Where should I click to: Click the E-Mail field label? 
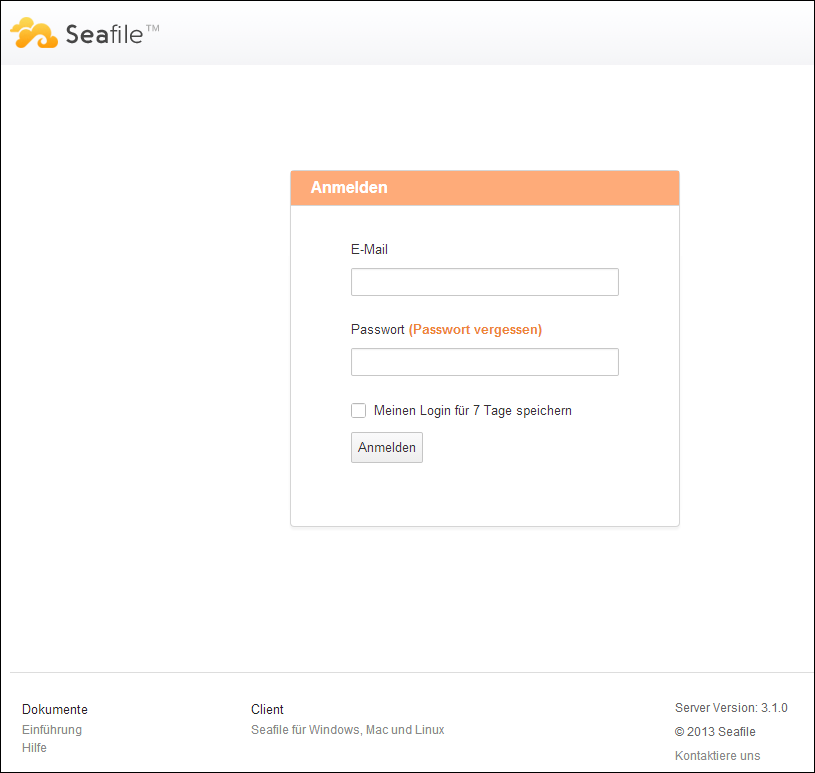[x=369, y=249]
